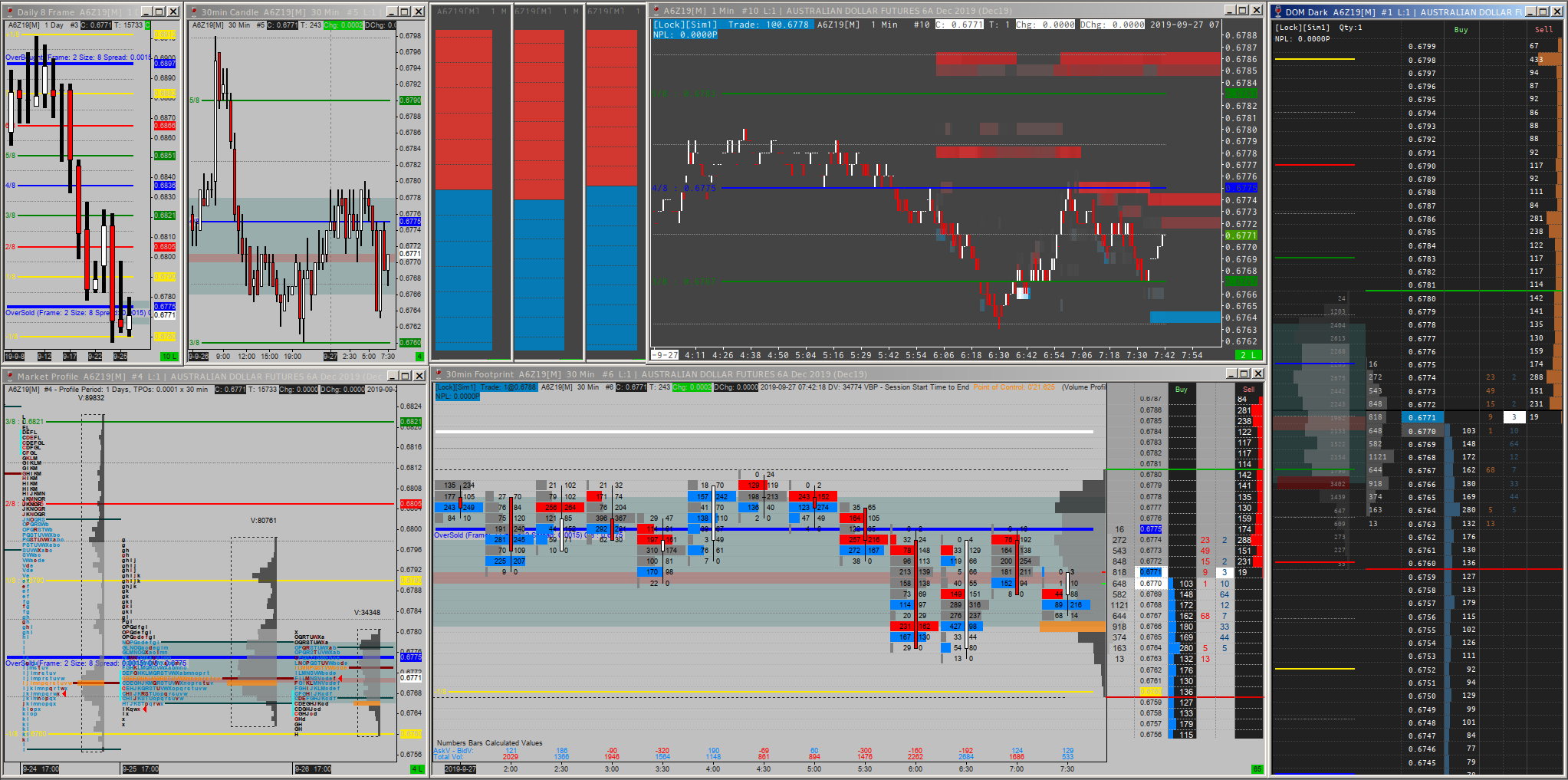Close the Daily 8 Frame chart window
Viewport: 1568px width, 780px height.
173,12
